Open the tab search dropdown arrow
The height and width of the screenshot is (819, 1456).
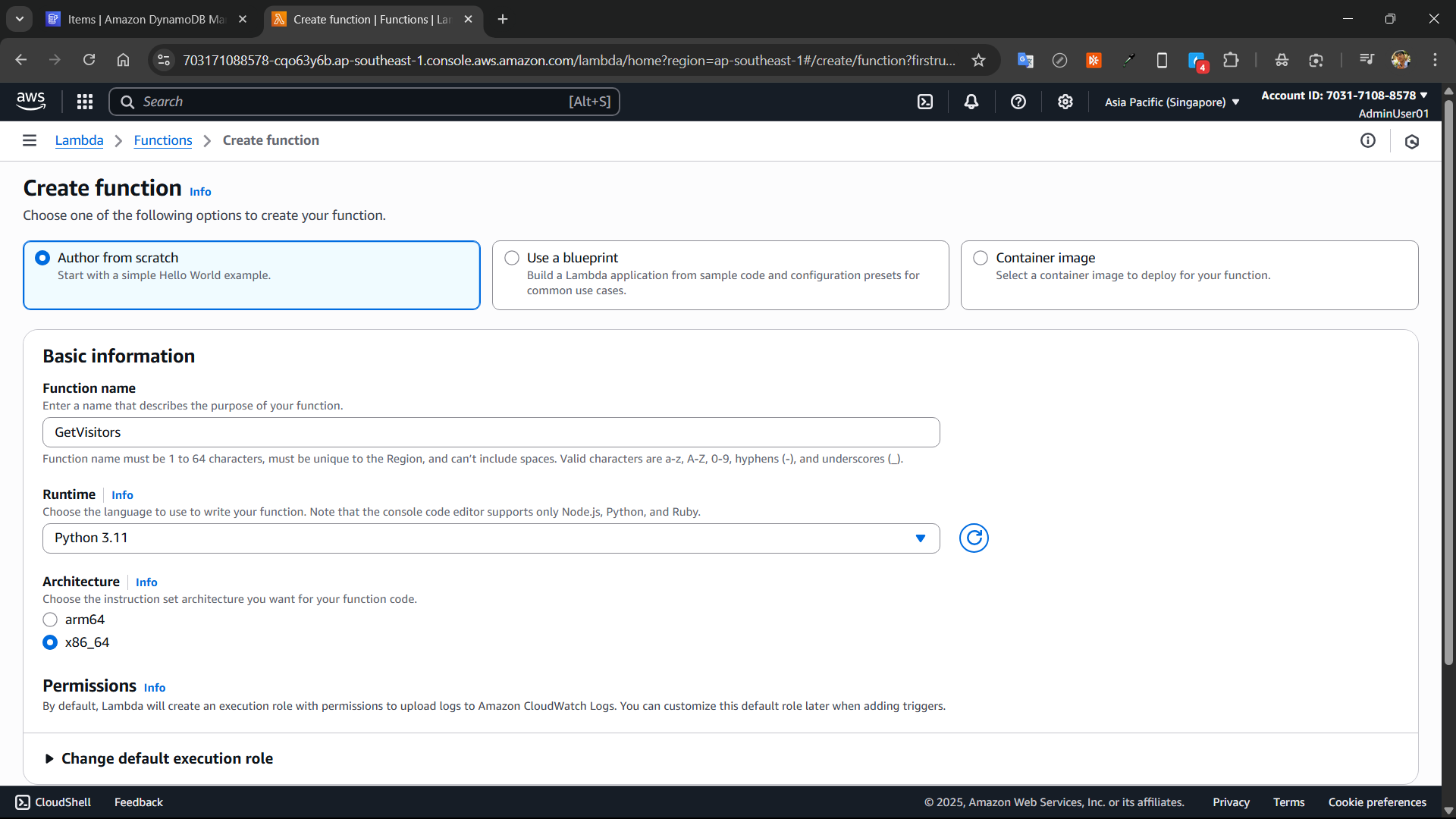coord(20,19)
